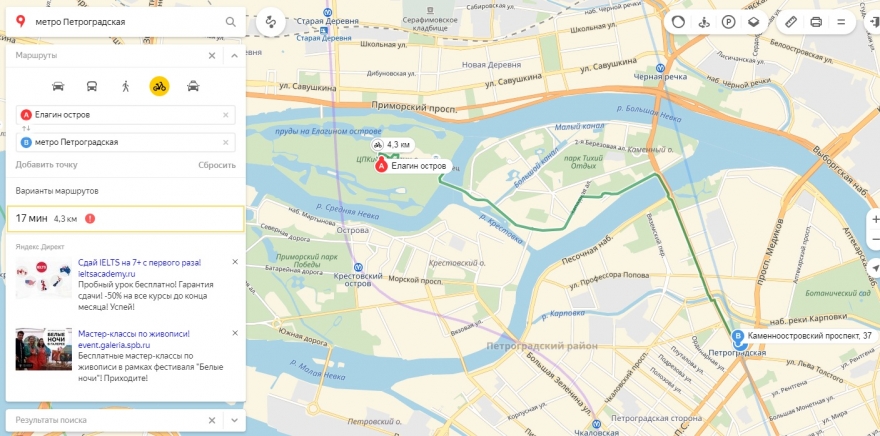Viewport: 880px width, 436px height.
Task: Collapse the Маршруты panel with chevron
Action: point(235,56)
